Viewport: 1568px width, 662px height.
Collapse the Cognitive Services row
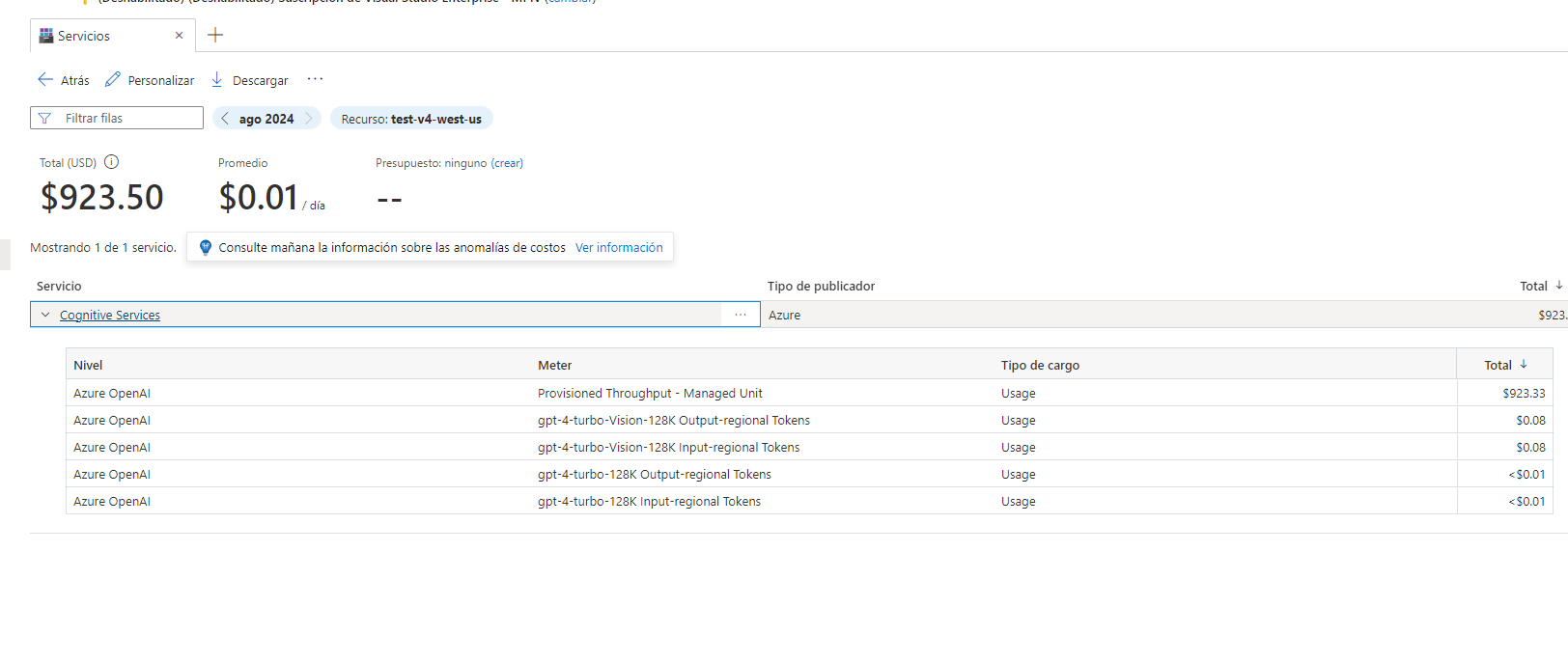(45, 315)
